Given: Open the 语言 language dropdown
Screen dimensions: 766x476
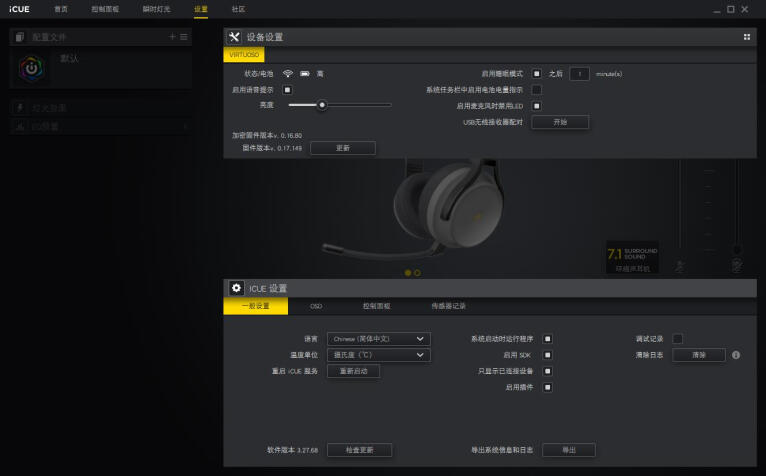Looking at the screenshot, I should pos(379,339).
